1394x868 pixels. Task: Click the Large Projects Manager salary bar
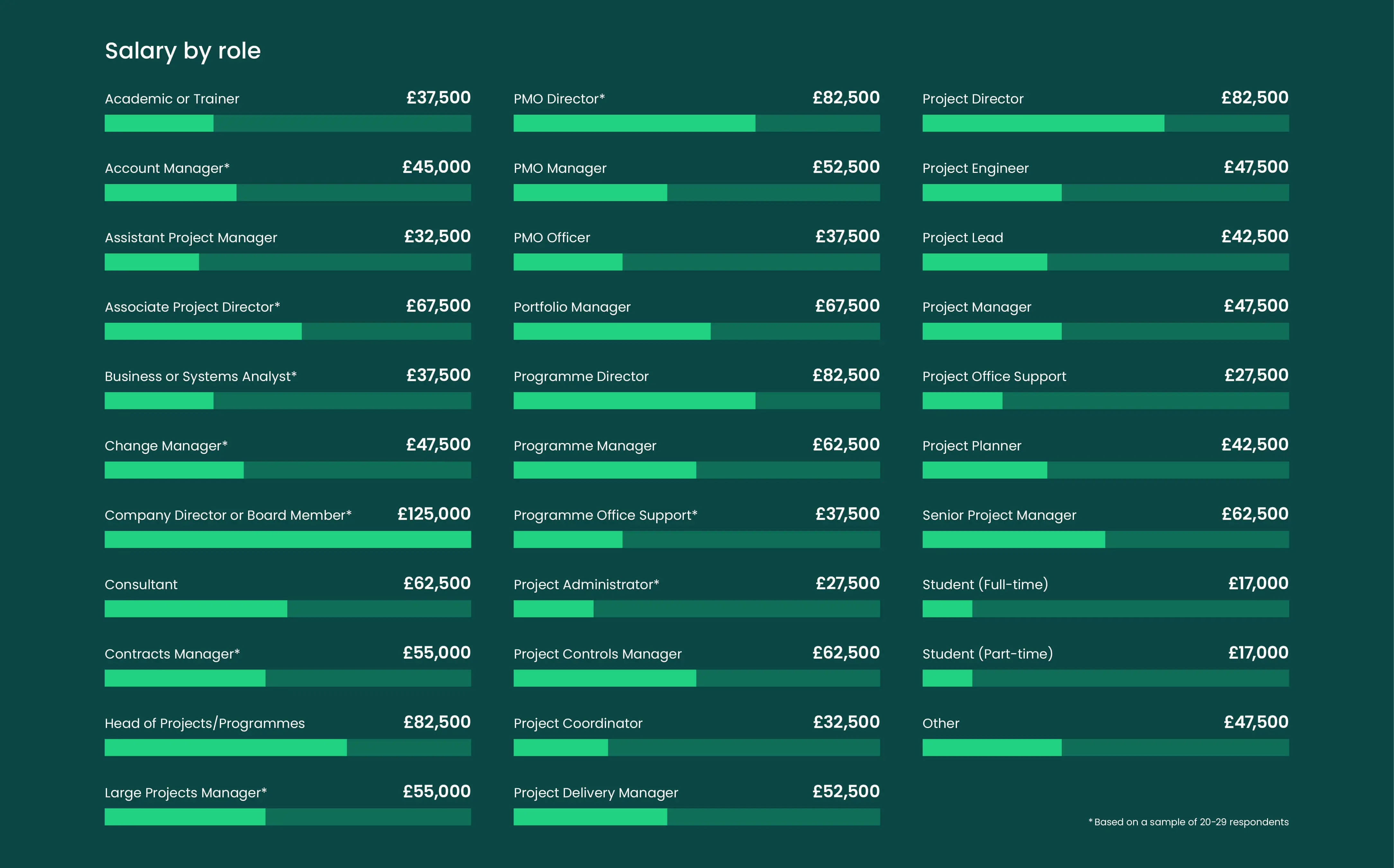point(288,817)
